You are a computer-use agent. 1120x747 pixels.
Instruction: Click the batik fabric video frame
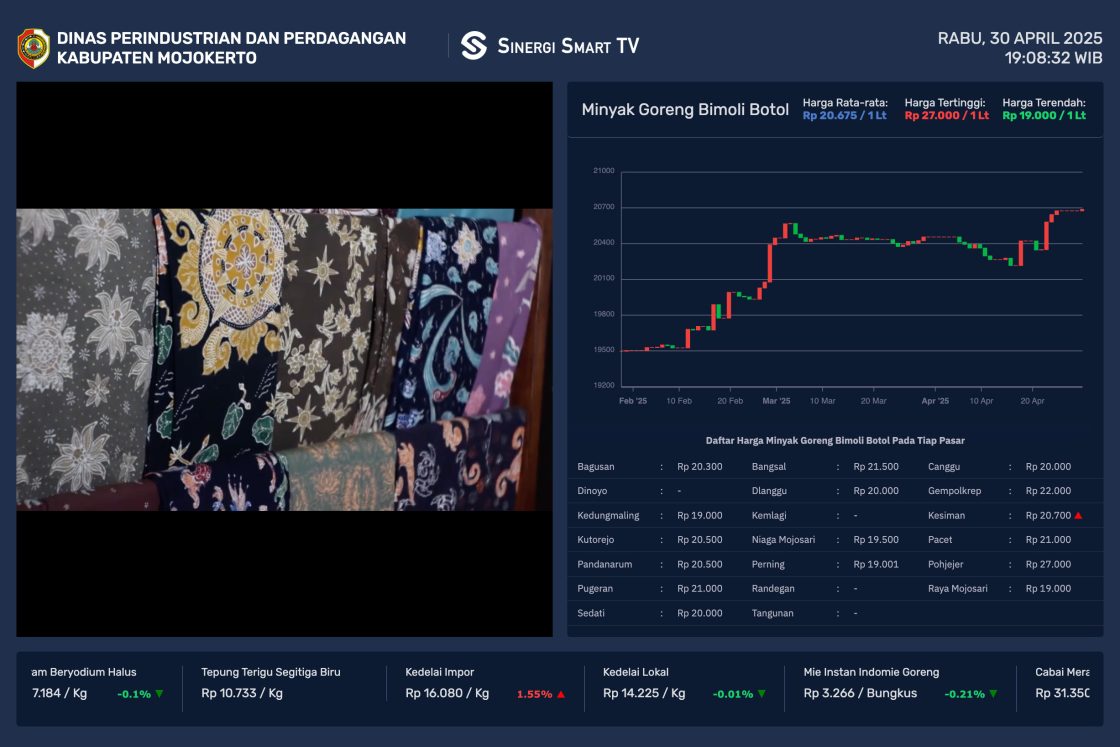pyautogui.click(x=284, y=359)
